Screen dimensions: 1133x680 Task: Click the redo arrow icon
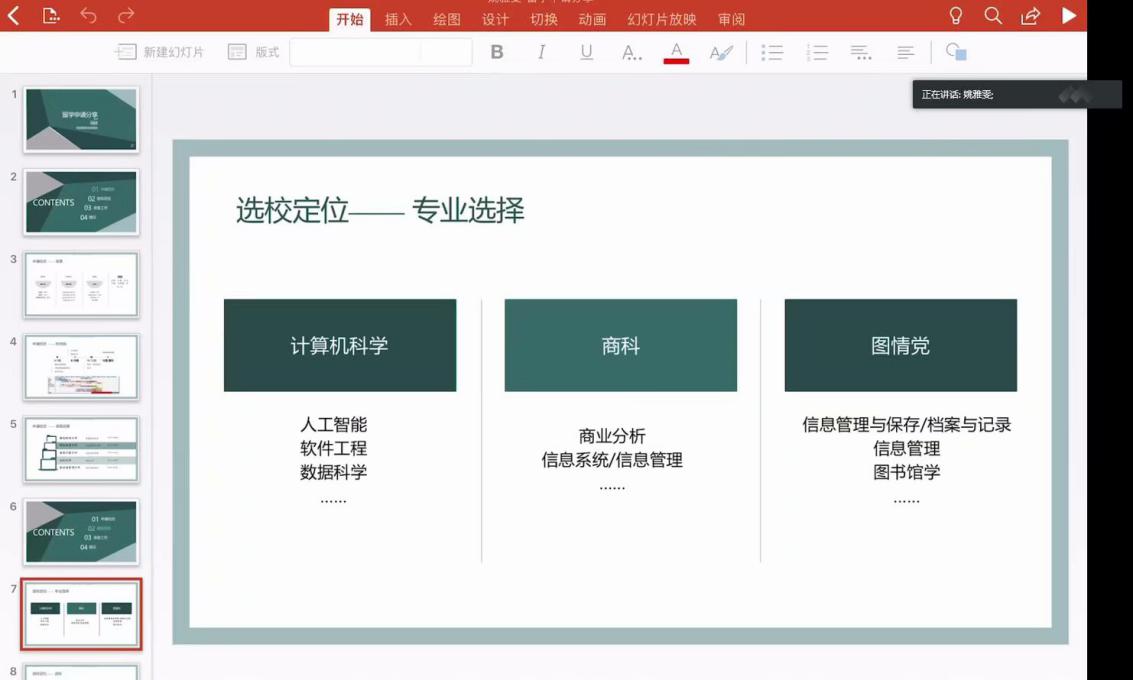126,16
